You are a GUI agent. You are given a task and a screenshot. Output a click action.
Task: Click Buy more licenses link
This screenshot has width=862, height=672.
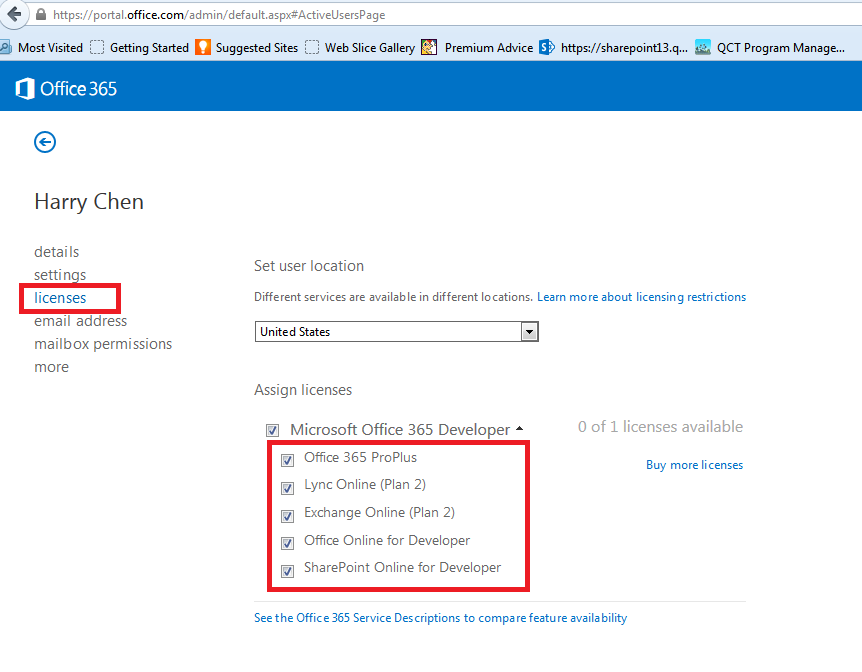(694, 465)
